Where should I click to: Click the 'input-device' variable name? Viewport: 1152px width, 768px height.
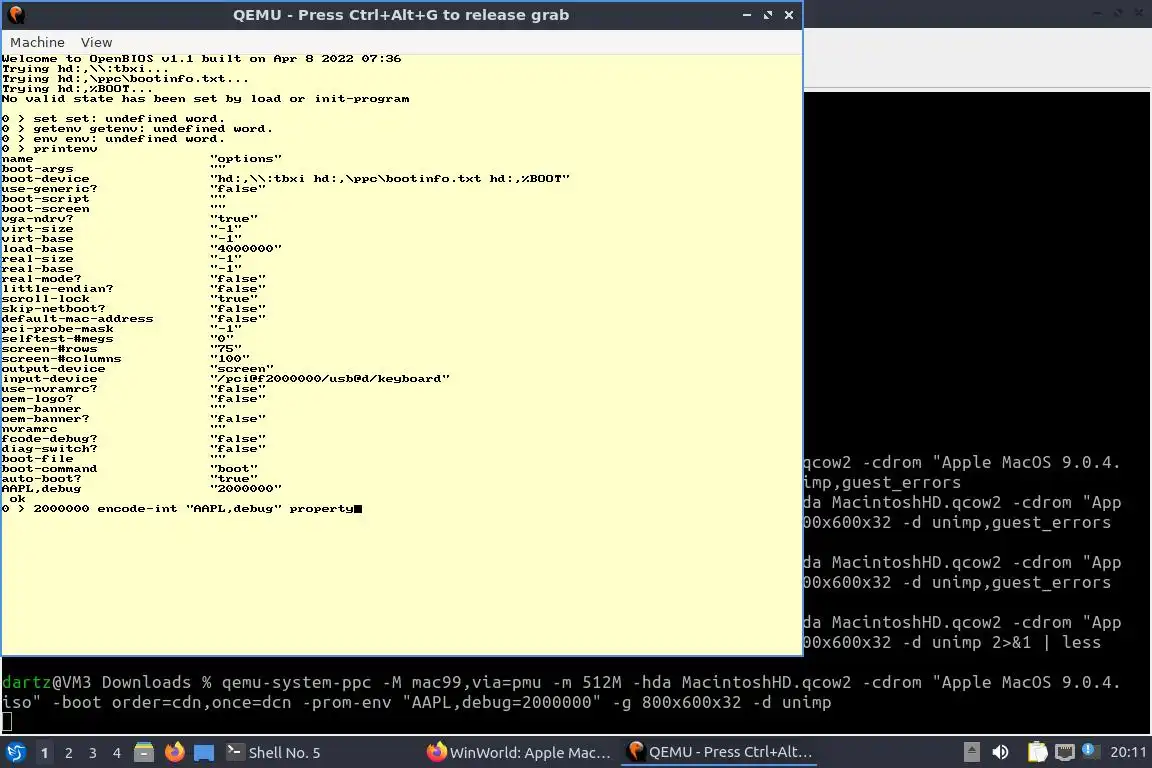49,378
